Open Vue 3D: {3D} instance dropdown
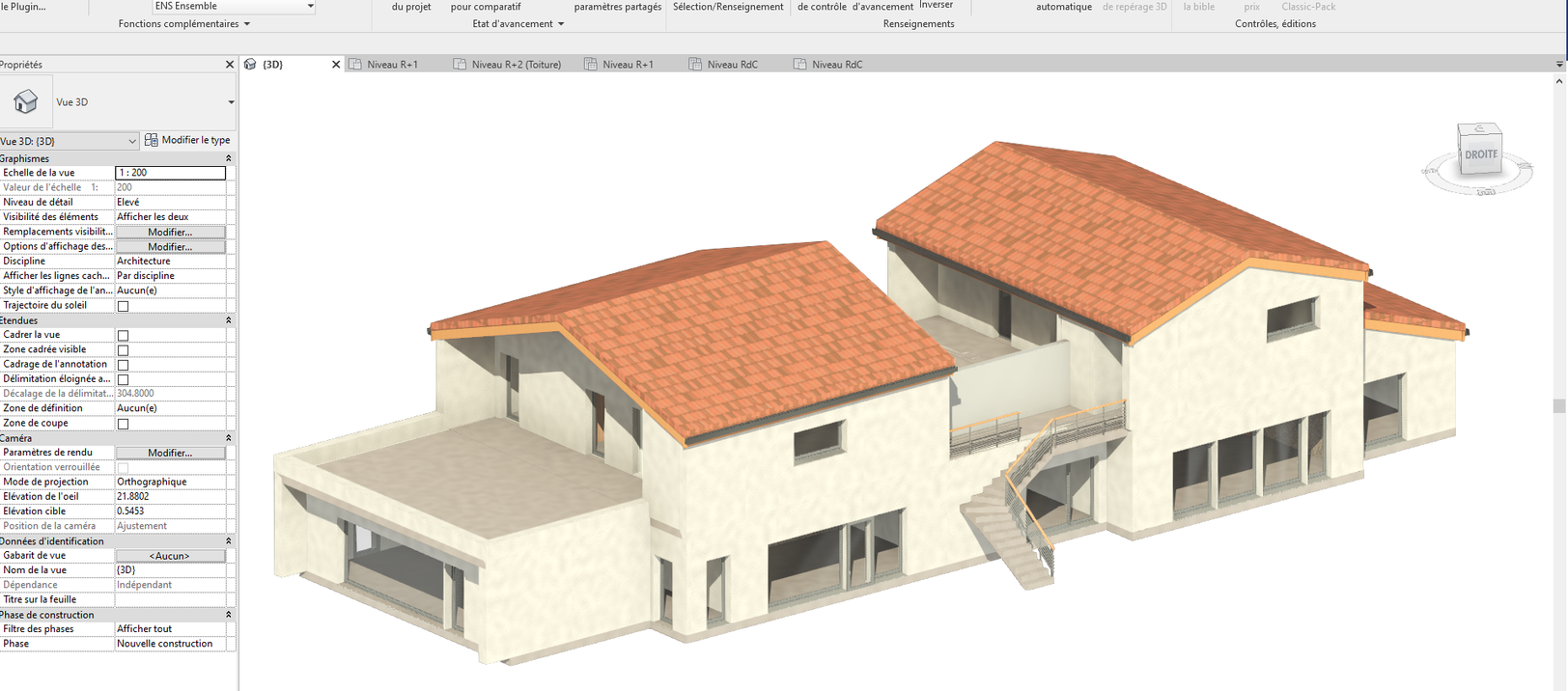Viewport: 1568px width, 691px height. (x=132, y=141)
